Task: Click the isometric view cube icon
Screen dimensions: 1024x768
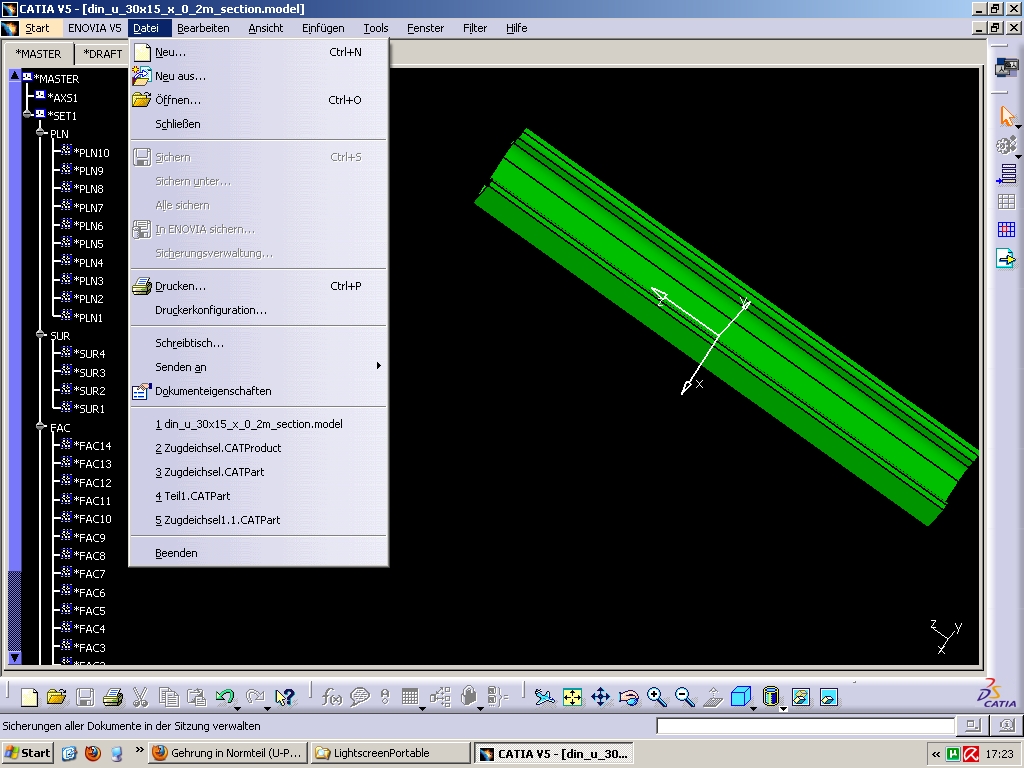Action: [x=741, y=697]
